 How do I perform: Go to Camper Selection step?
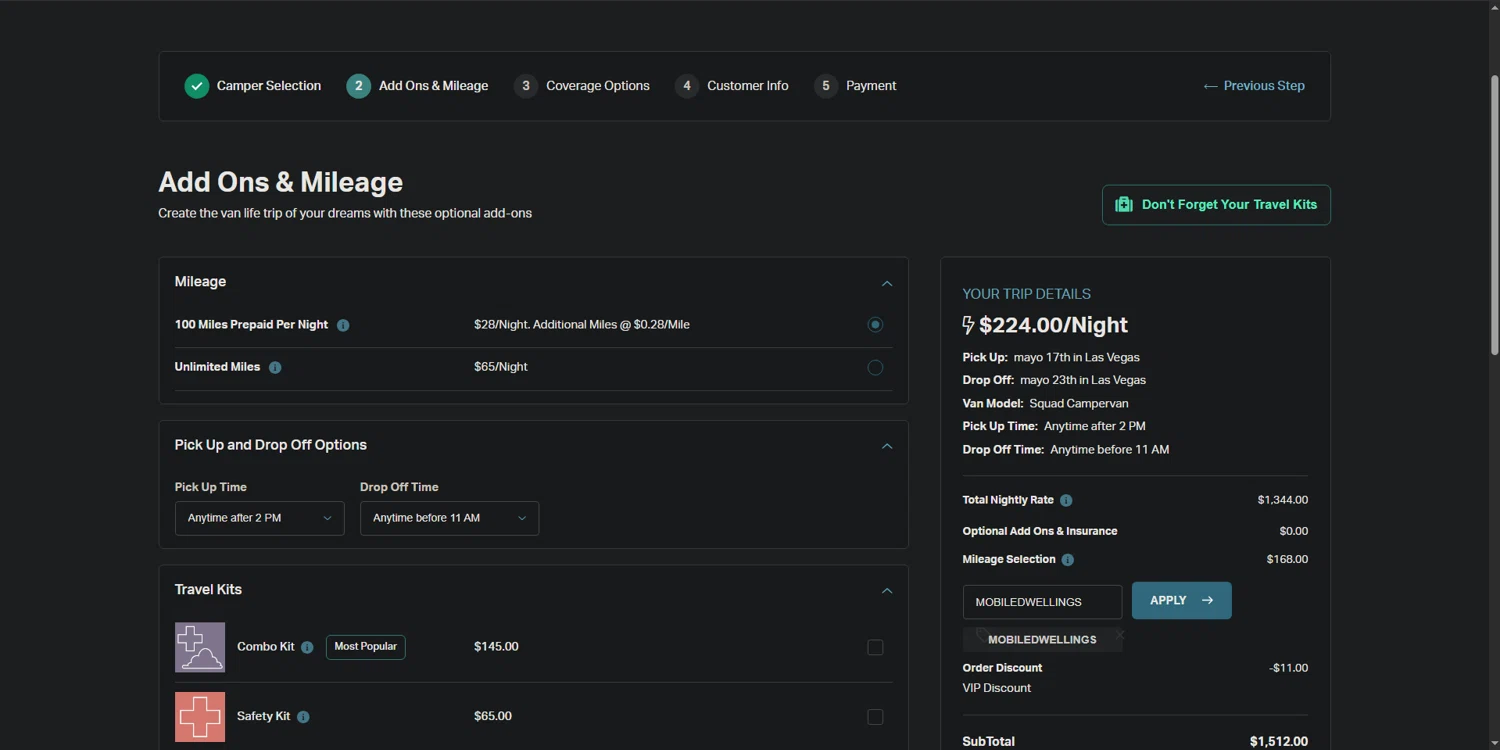(x=253, y=86)
